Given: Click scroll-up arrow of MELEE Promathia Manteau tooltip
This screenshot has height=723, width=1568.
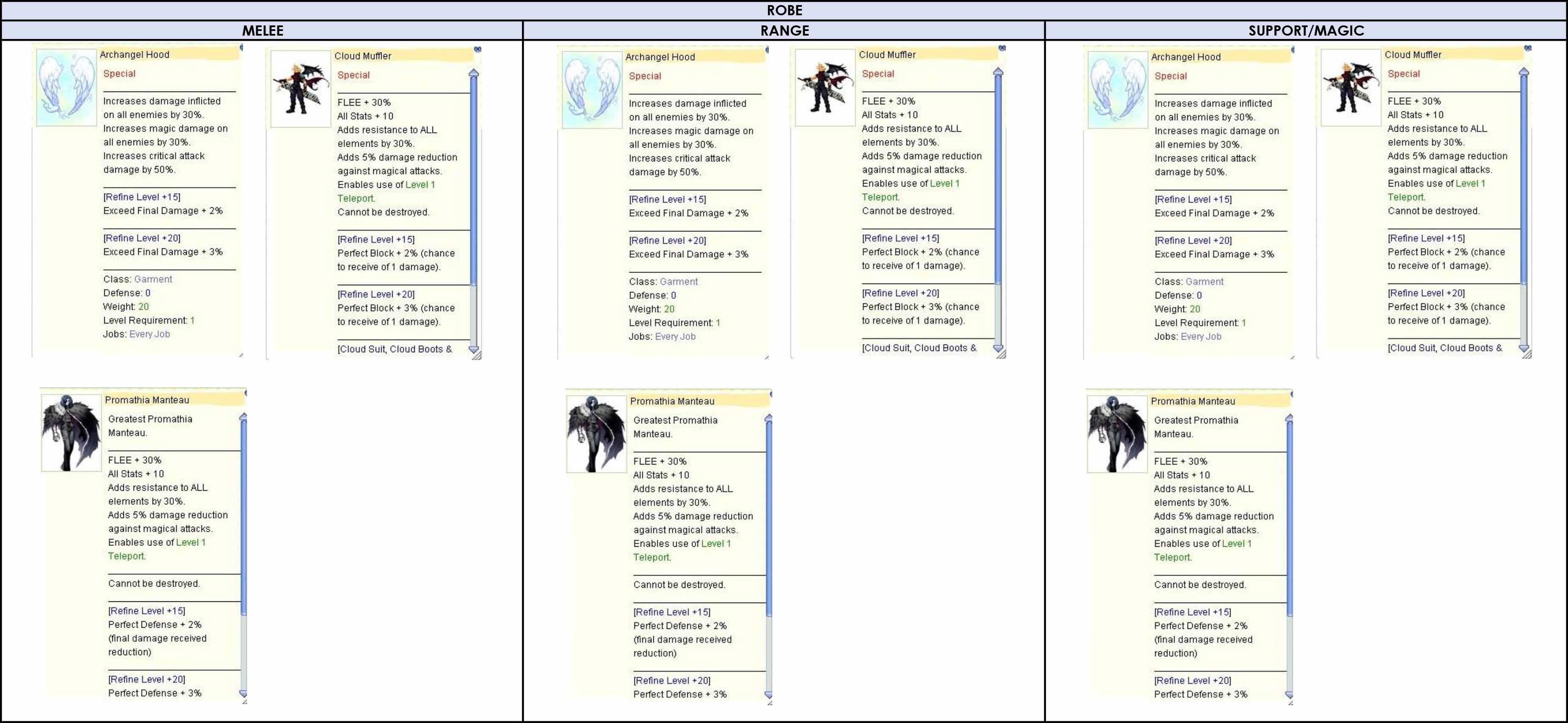Looking at the screenshot, I should 243,417.
